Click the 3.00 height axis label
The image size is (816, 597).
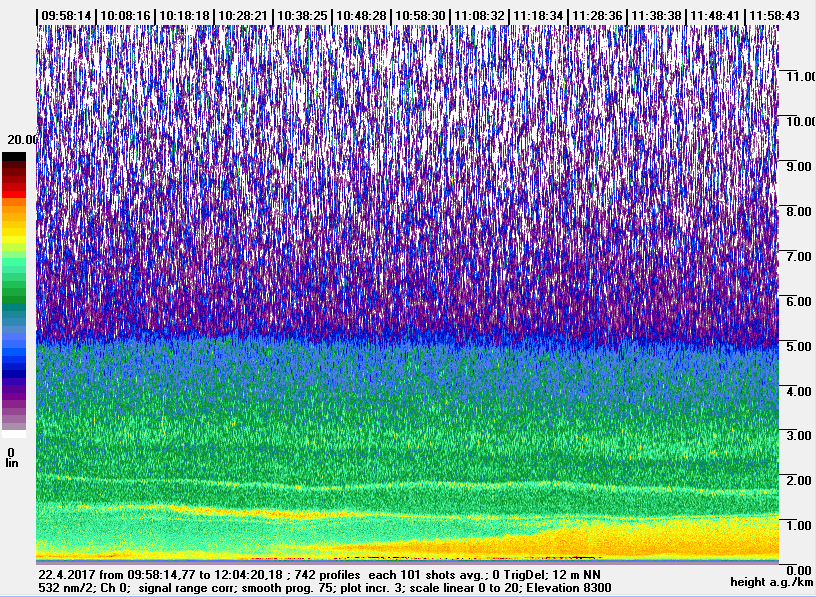(x=797, y=435)
